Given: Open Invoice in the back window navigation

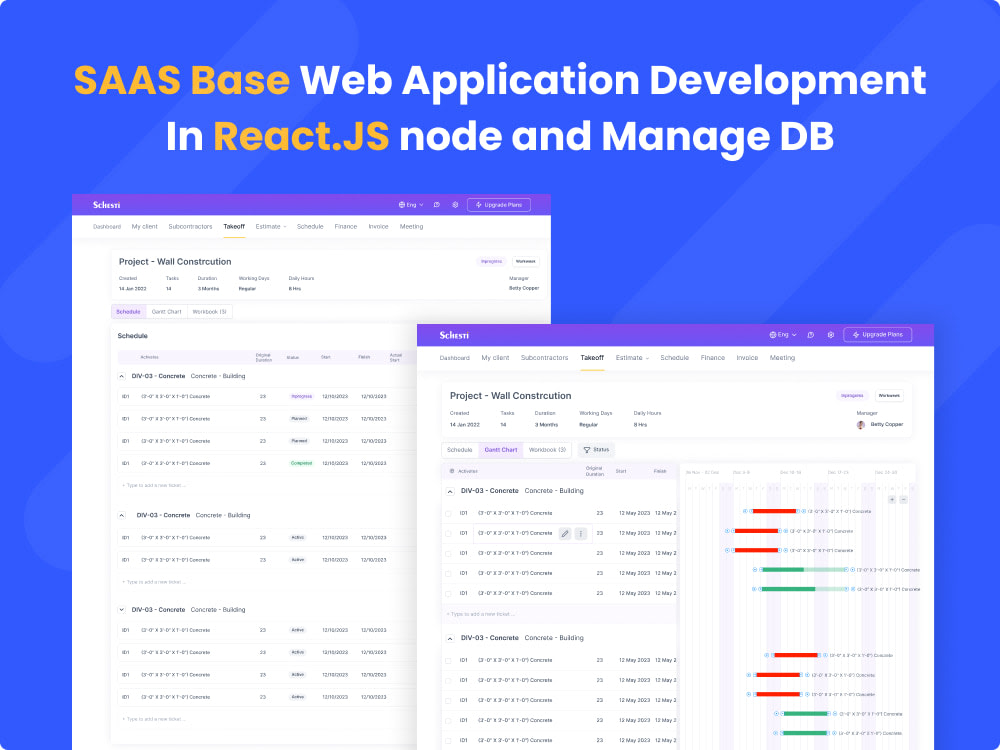Looking at the screenshot, I should click(378, 226).
